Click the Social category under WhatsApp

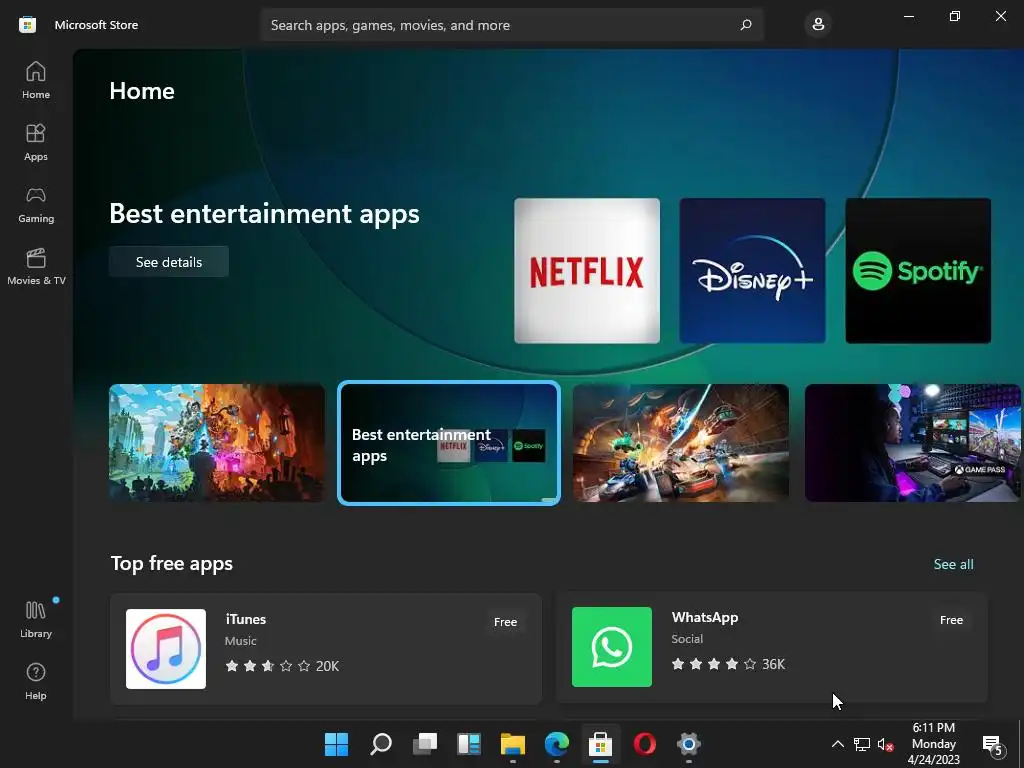687,639
